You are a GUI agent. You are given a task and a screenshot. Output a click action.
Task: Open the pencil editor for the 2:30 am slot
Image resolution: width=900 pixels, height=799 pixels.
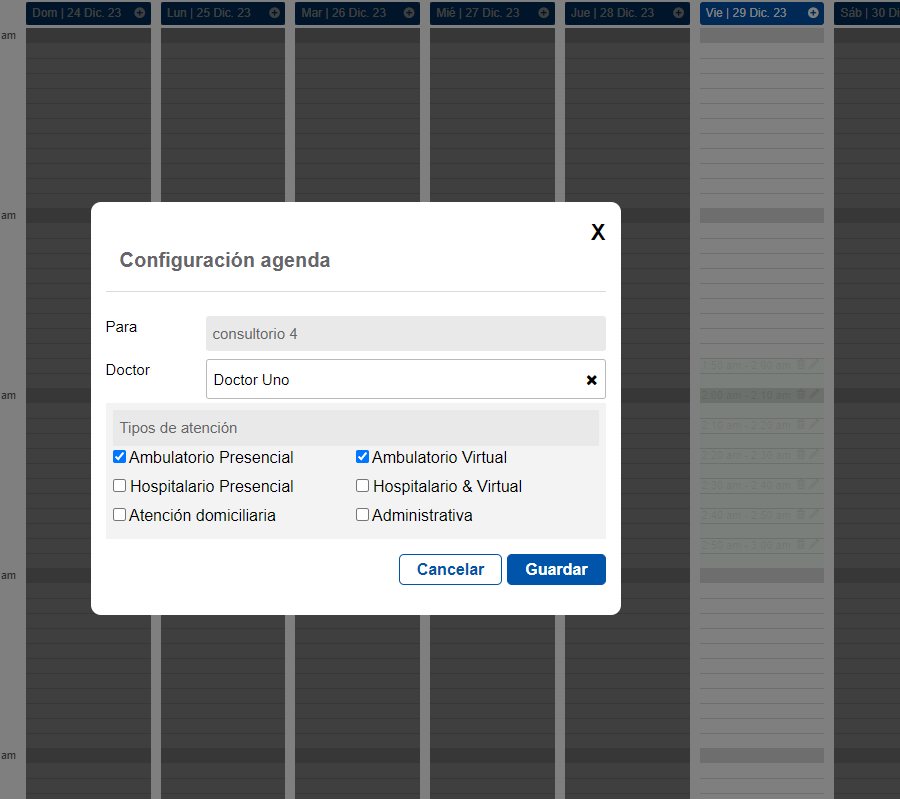tap(814, 485)
